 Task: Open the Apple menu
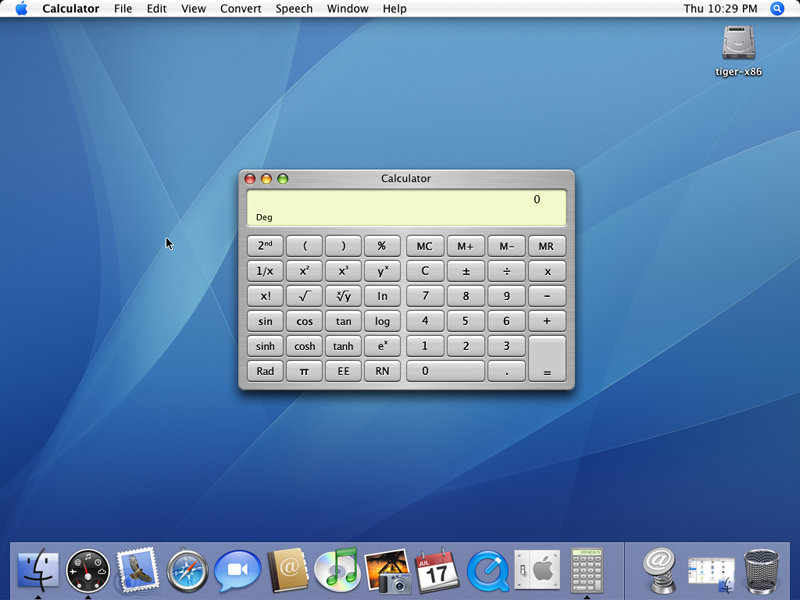[x=21, y=9]
